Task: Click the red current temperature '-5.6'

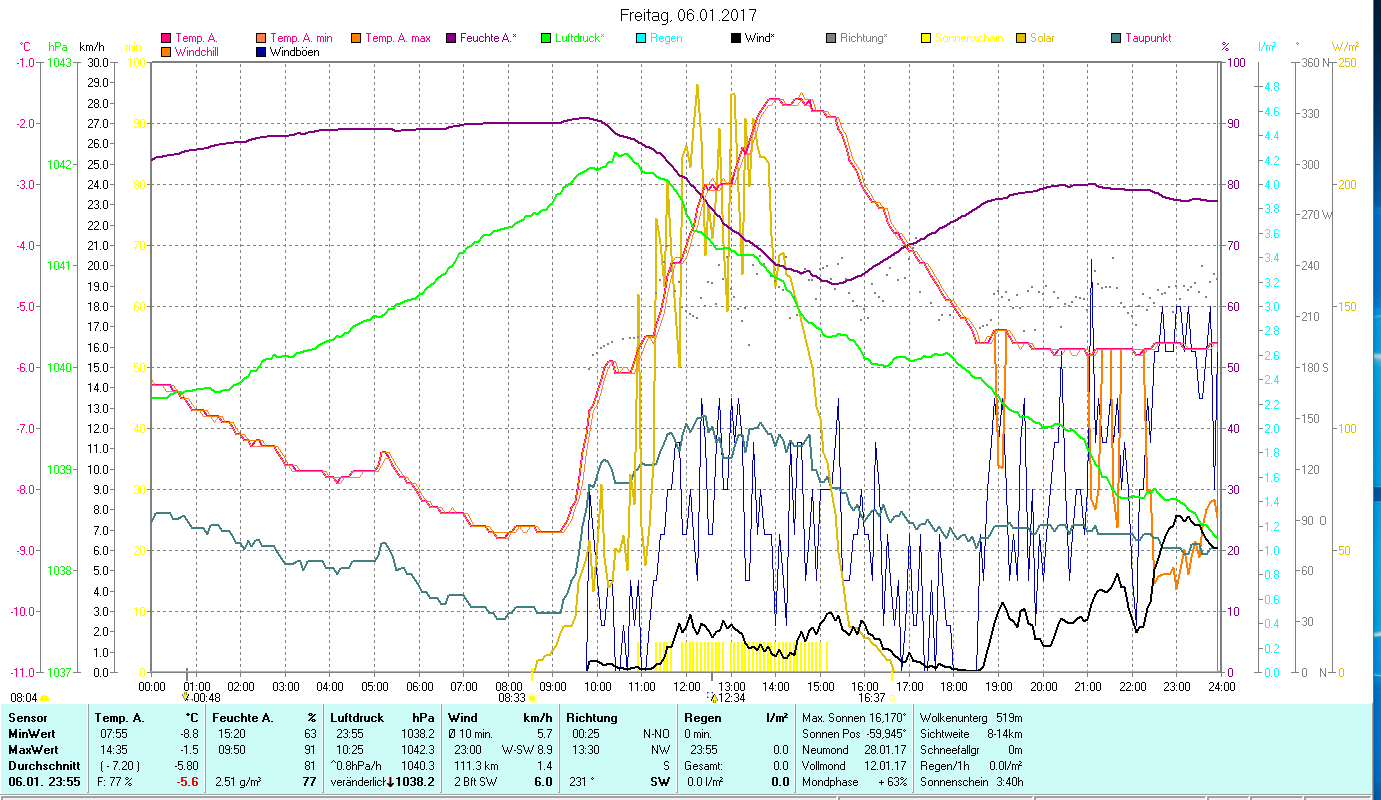Action: pyautogui.click(x=187, y=781)
